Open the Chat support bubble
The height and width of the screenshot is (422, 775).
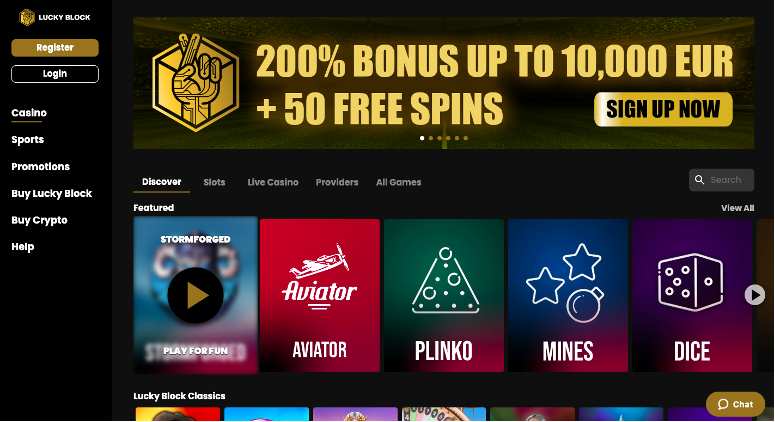tap(735, 404)
